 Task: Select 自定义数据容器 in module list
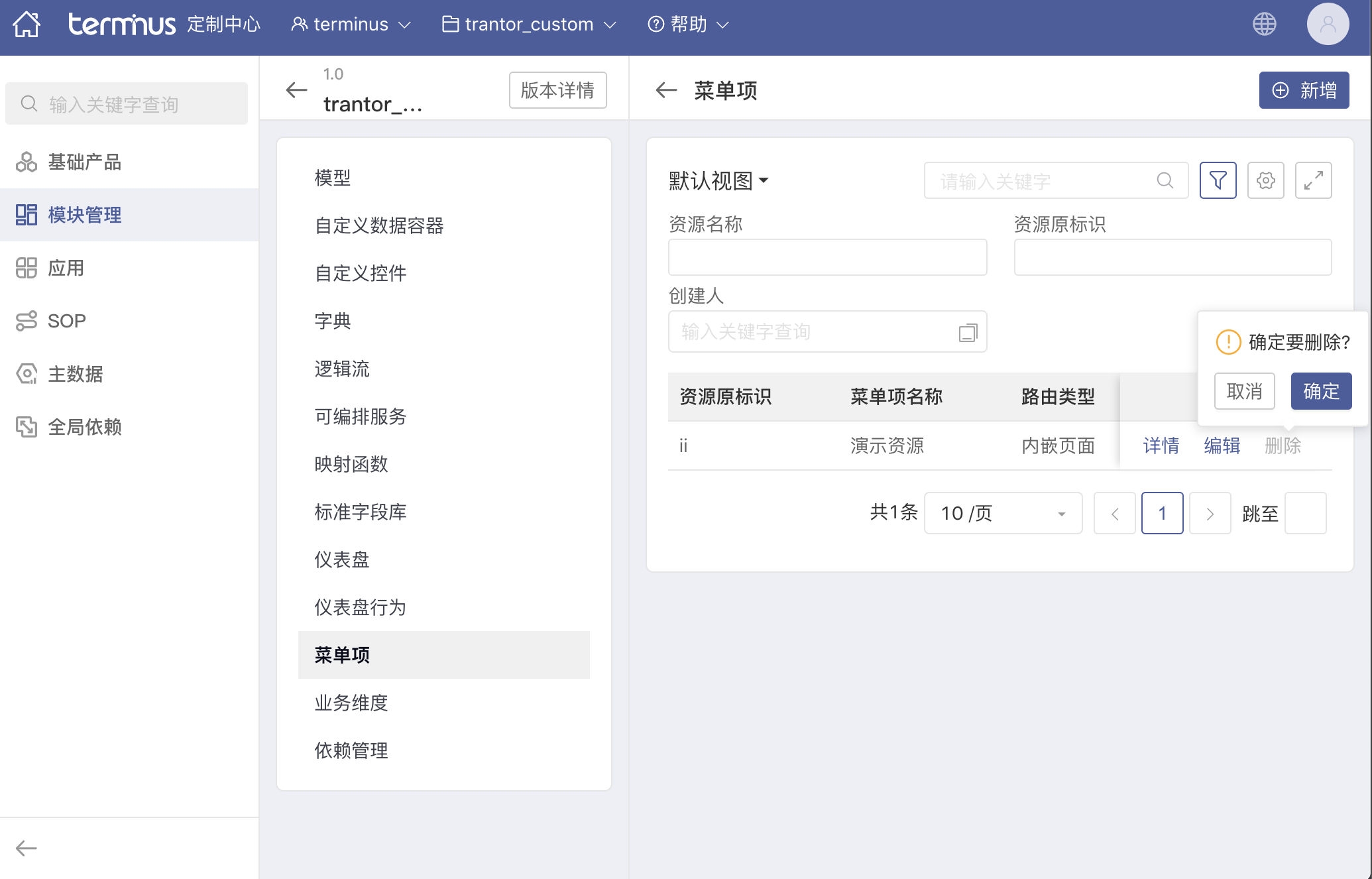click(443, 225)
